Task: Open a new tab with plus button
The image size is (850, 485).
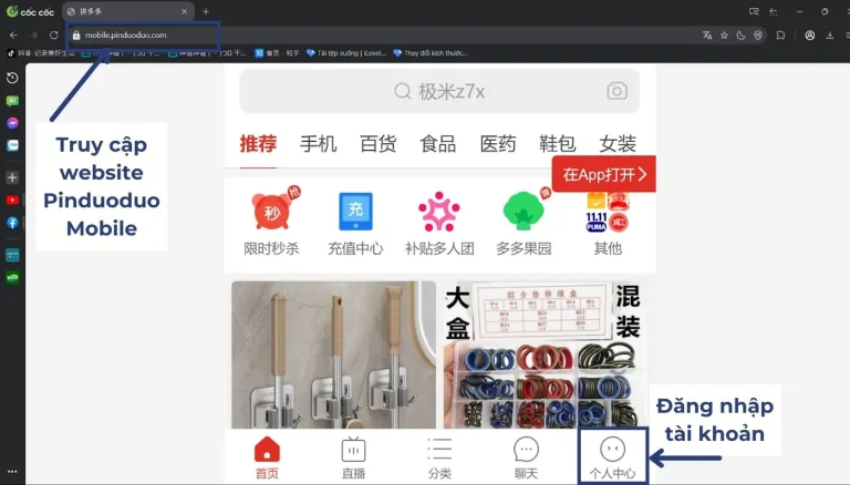Action: click(205, 11)
